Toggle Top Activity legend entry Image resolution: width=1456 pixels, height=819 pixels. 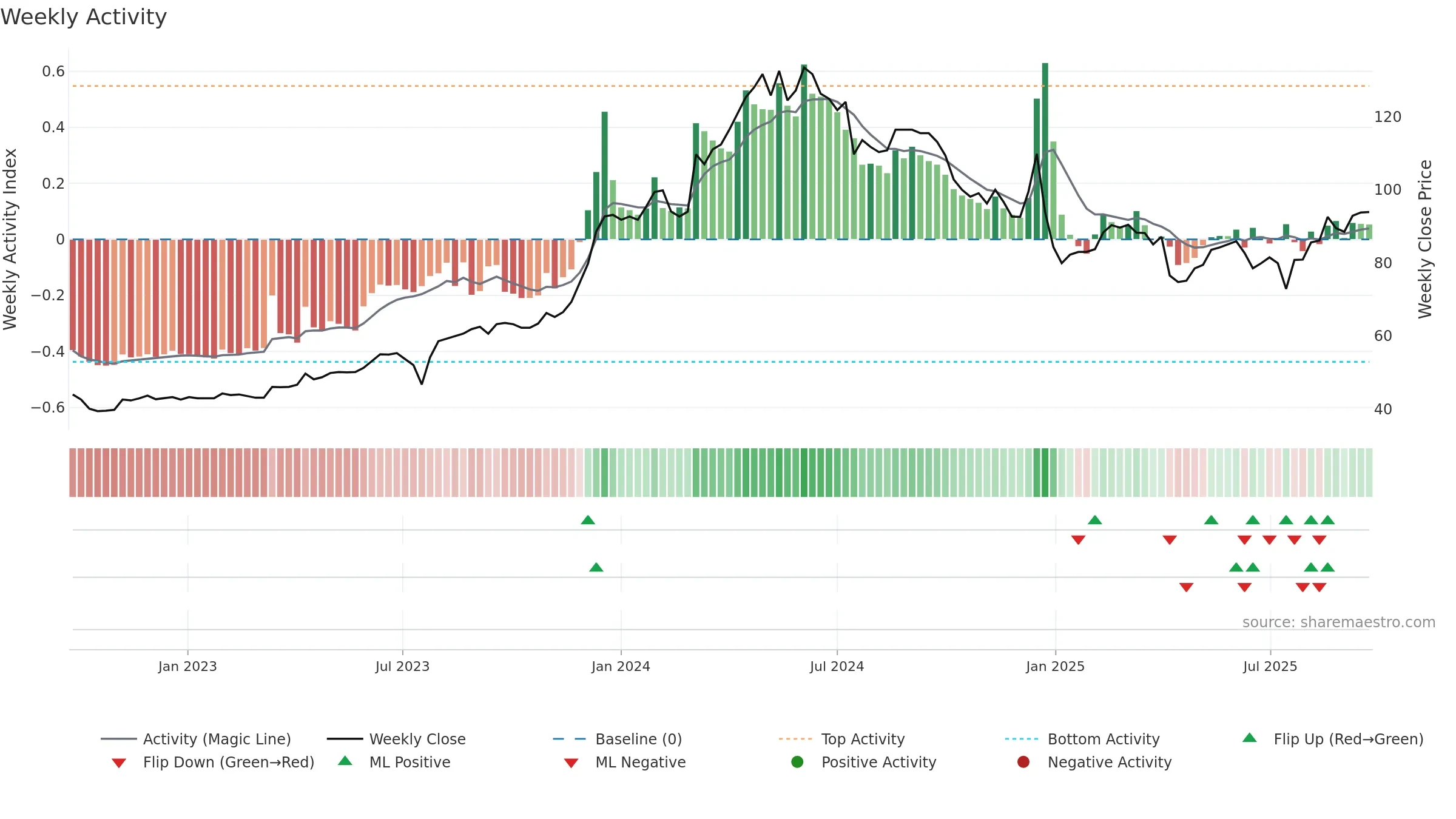pyautogui.click(x=841, y=739)
